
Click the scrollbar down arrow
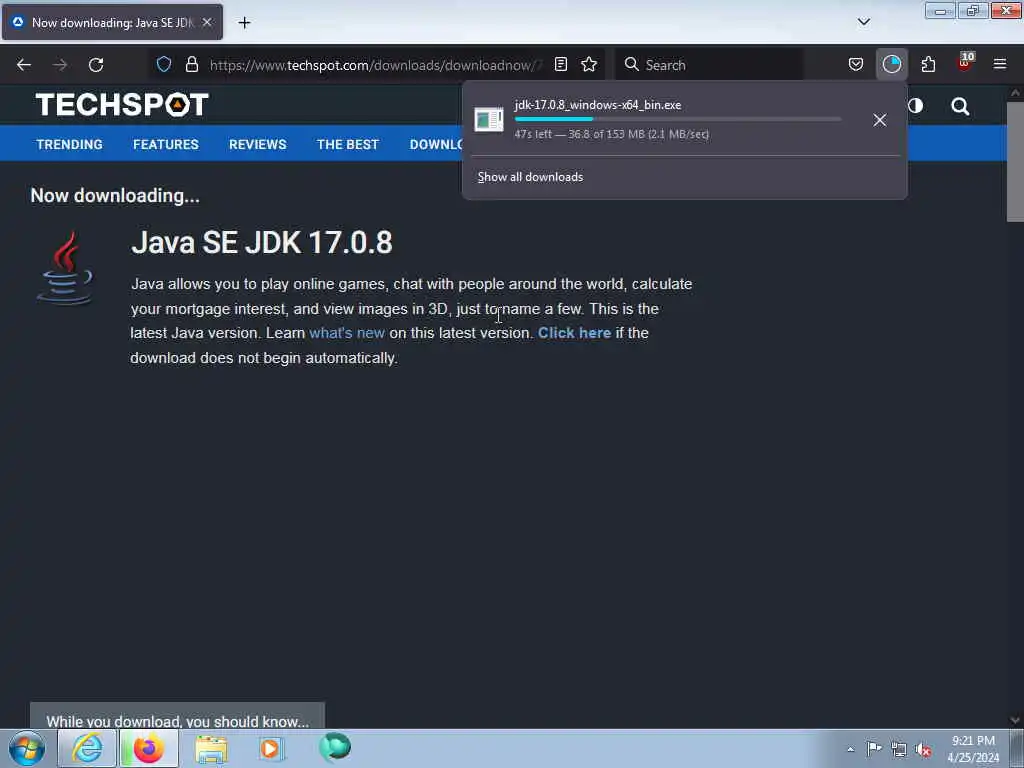coord(1015,720)
